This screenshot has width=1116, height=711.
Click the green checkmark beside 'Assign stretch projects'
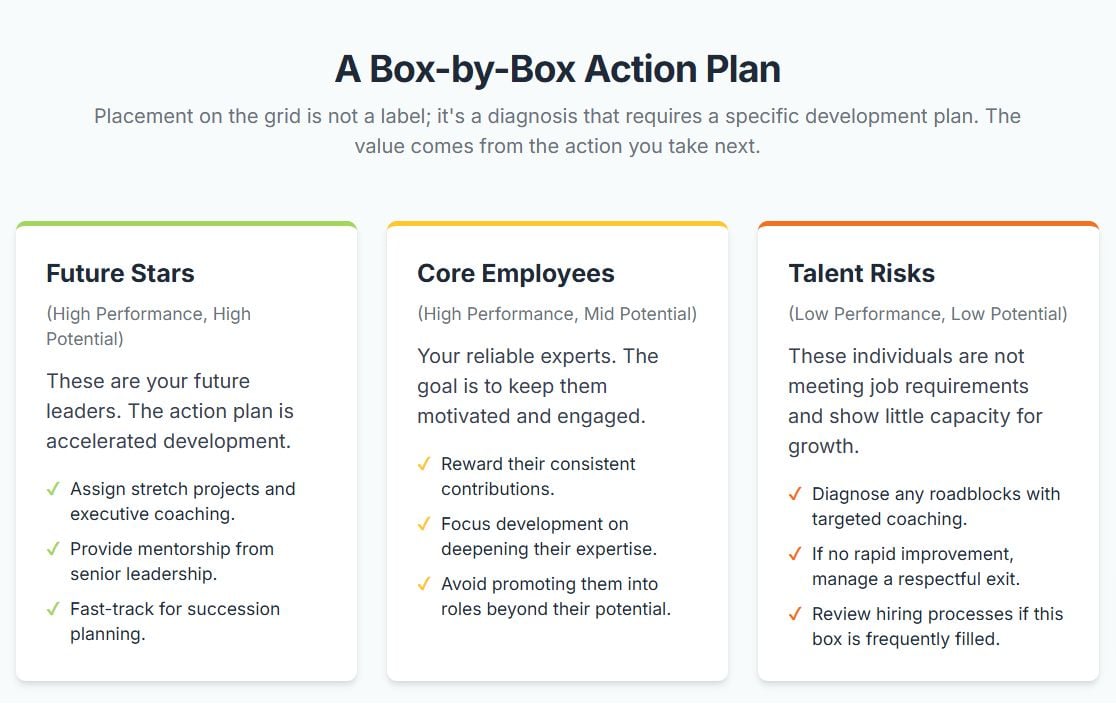tap(53, 489)
